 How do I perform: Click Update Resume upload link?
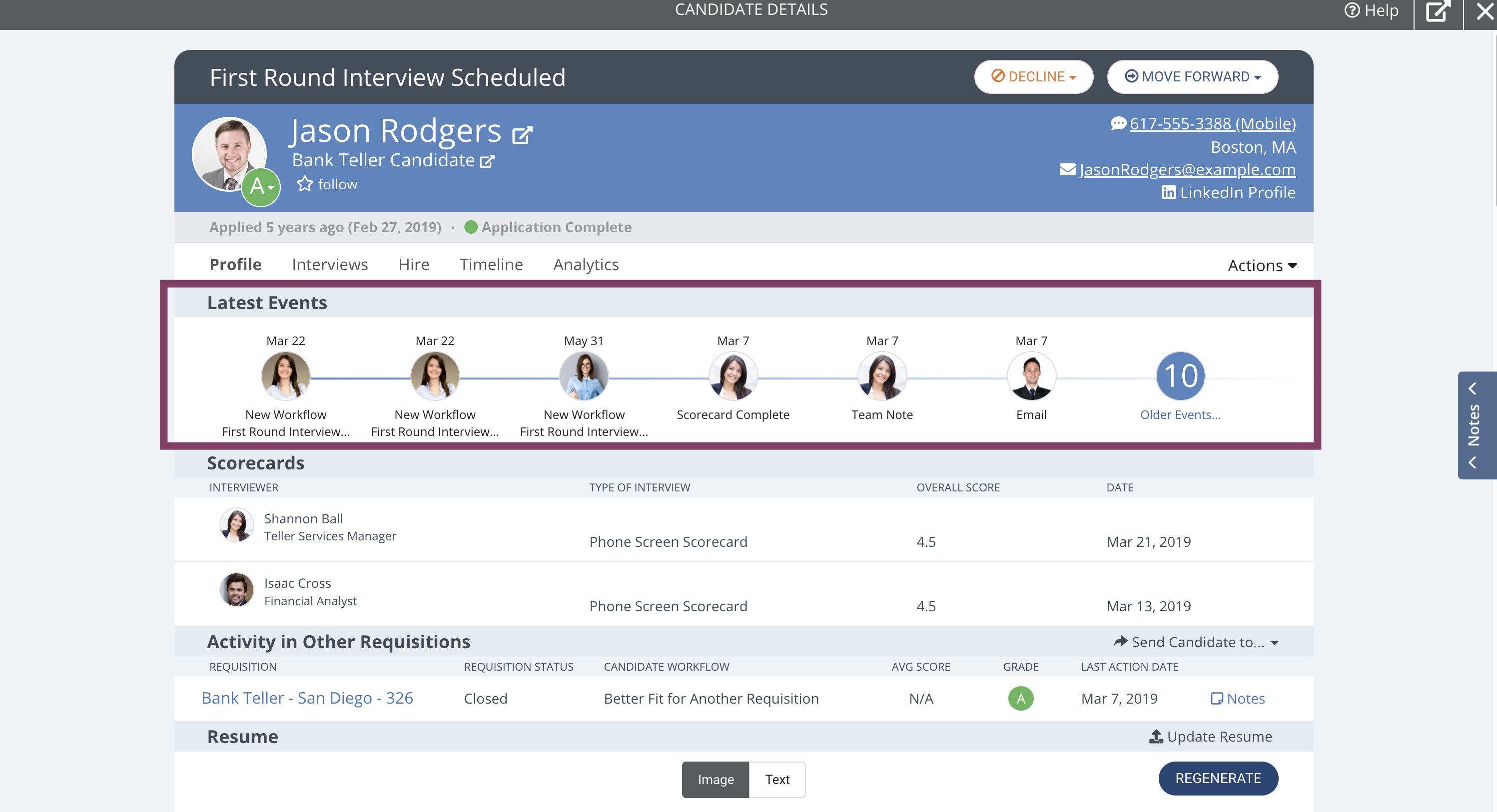(1211, 737)
